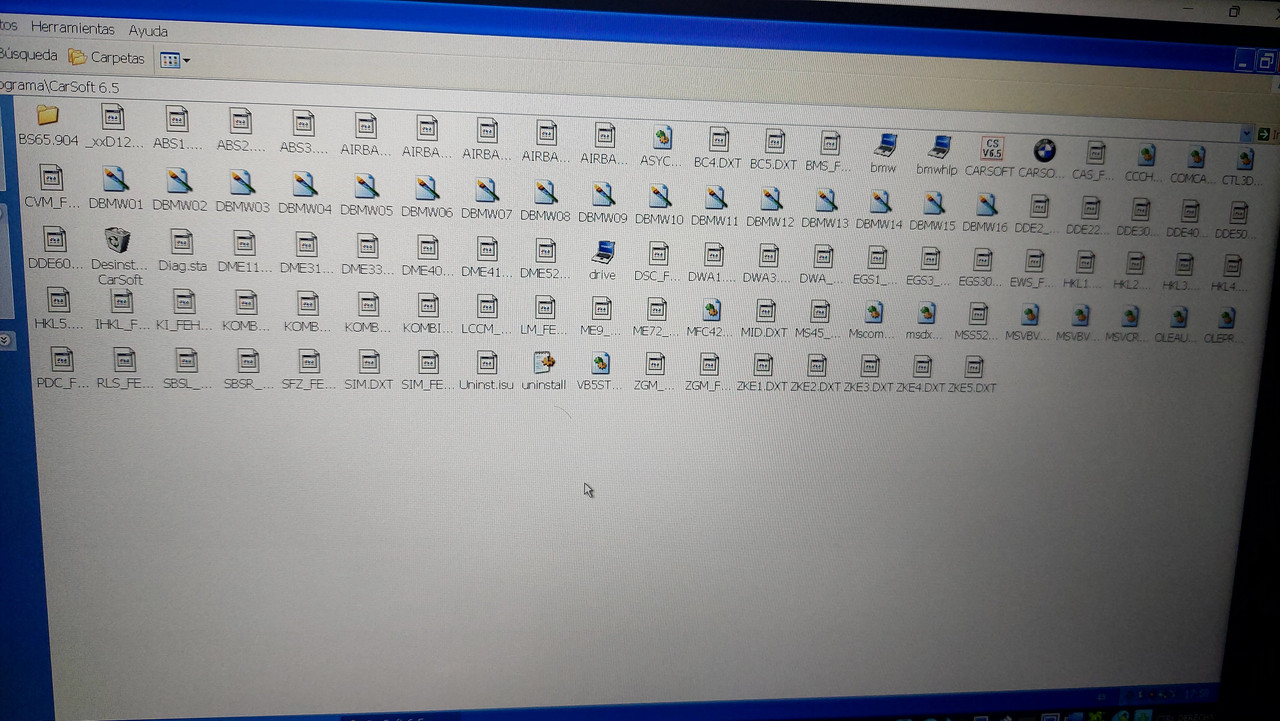Screen dimensions: 1280x721
Task: Click the Búsqueda toolbar button
Action: [29, 55]
